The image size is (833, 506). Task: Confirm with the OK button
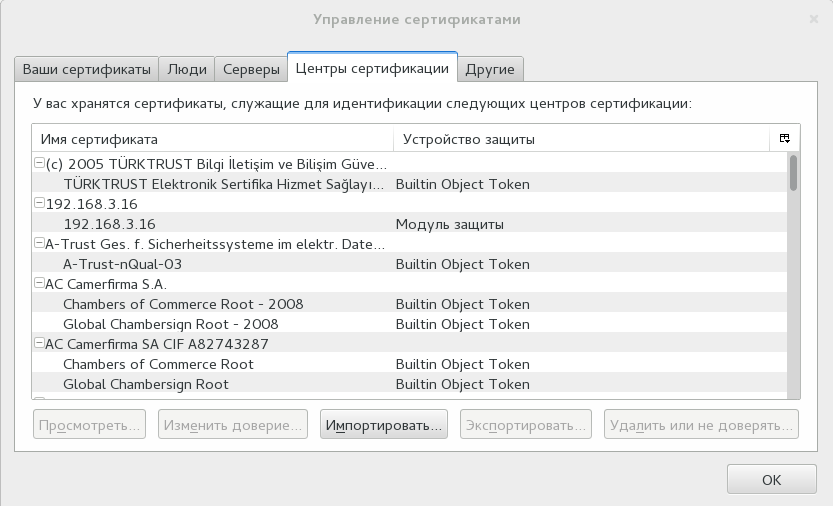(771, 479)
